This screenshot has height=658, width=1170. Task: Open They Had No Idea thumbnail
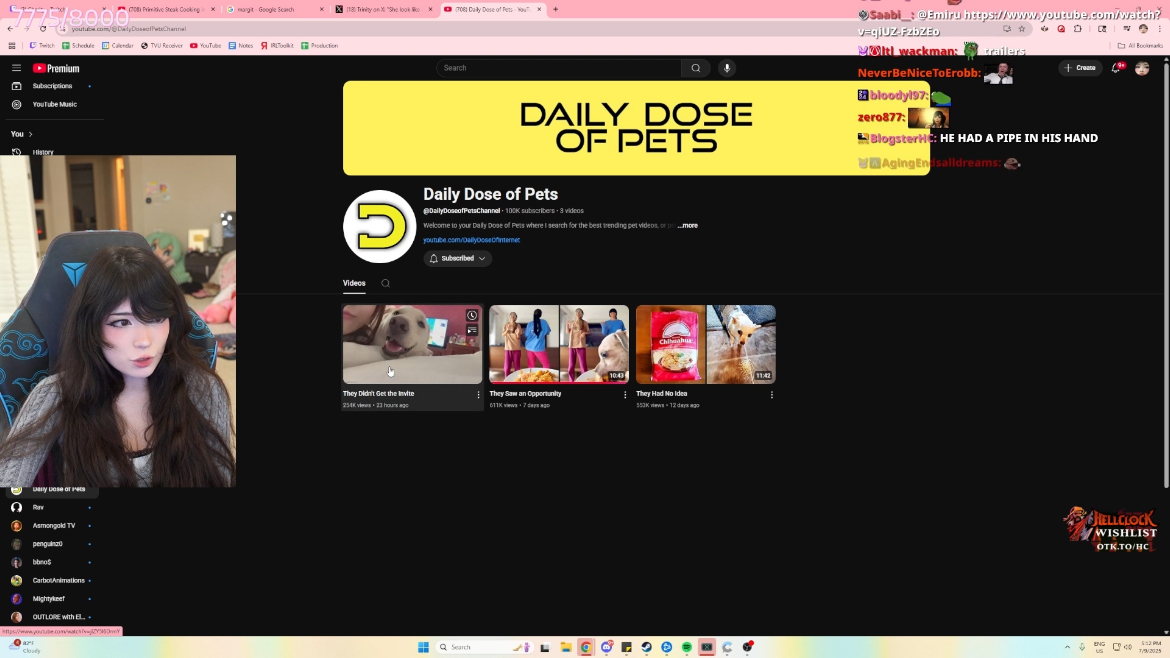pos(706,344)
